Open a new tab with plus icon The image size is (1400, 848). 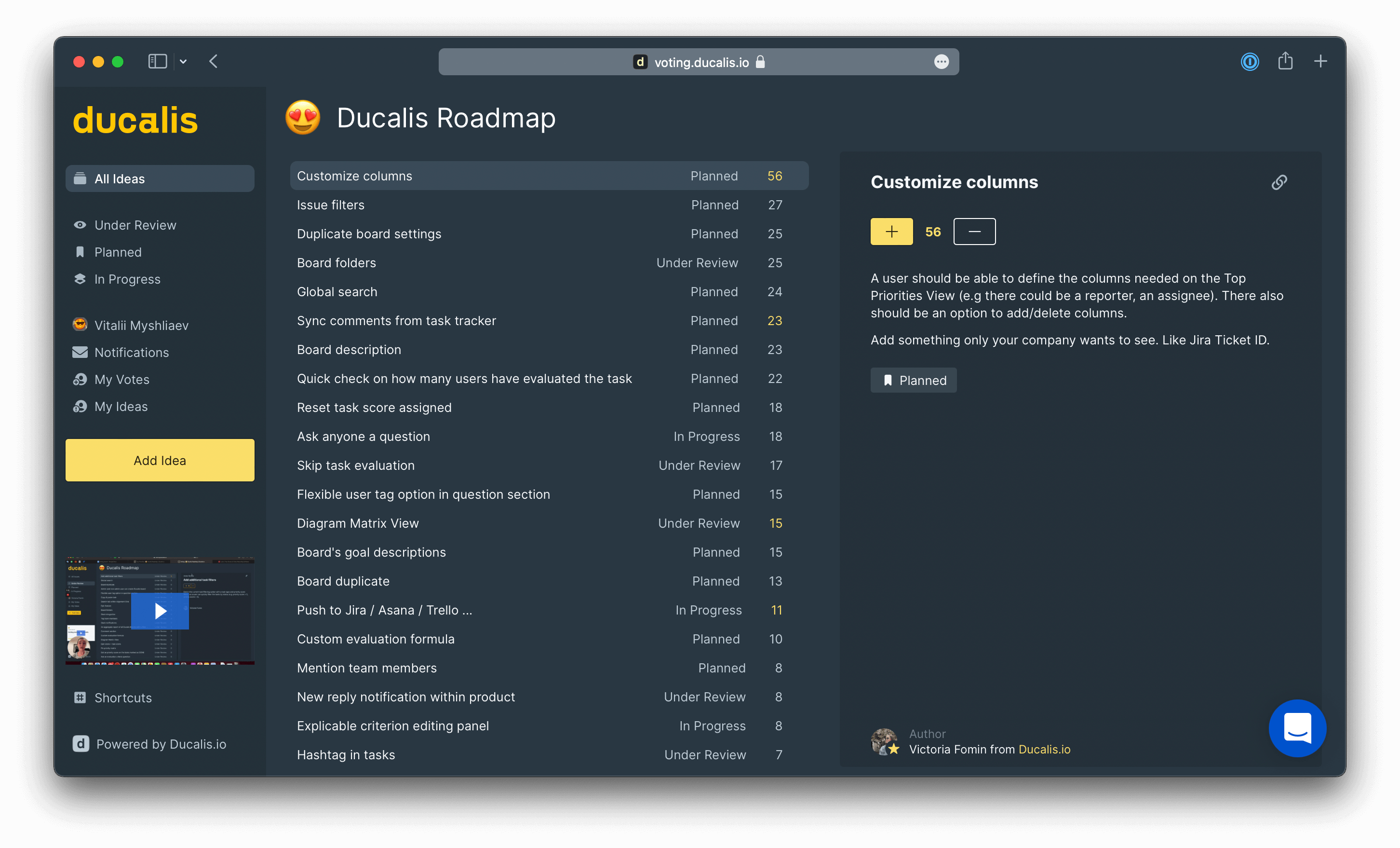(1320, 61)
